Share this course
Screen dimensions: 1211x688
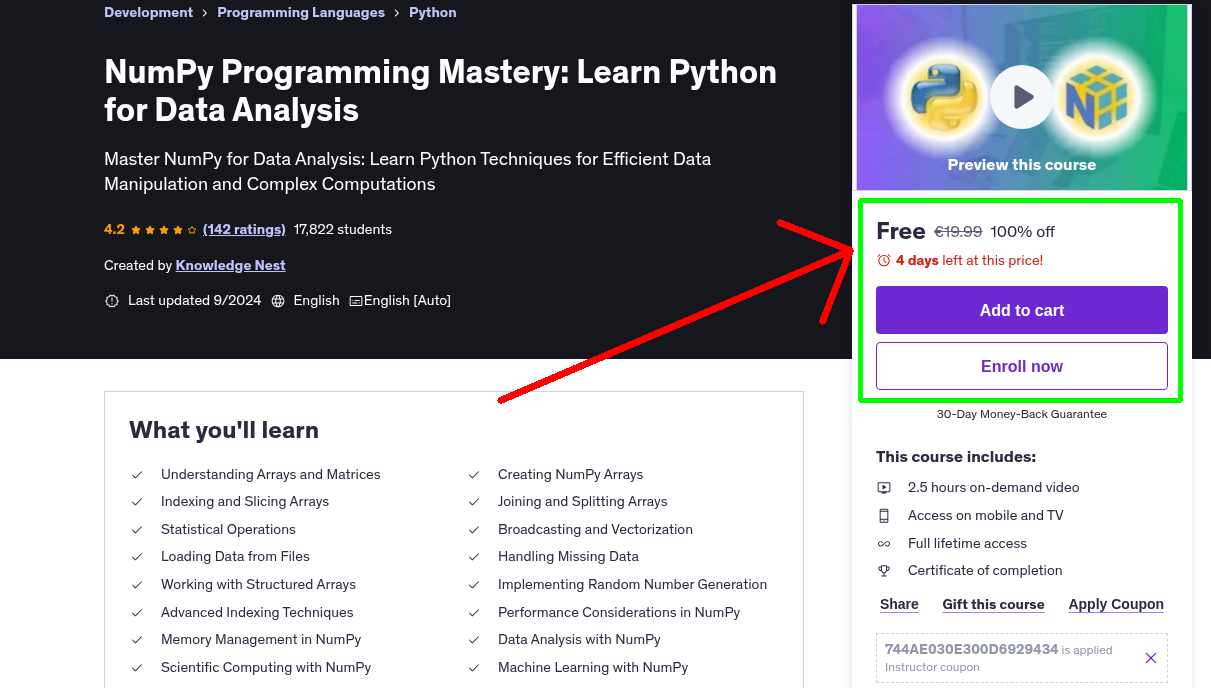coord(899,604)
